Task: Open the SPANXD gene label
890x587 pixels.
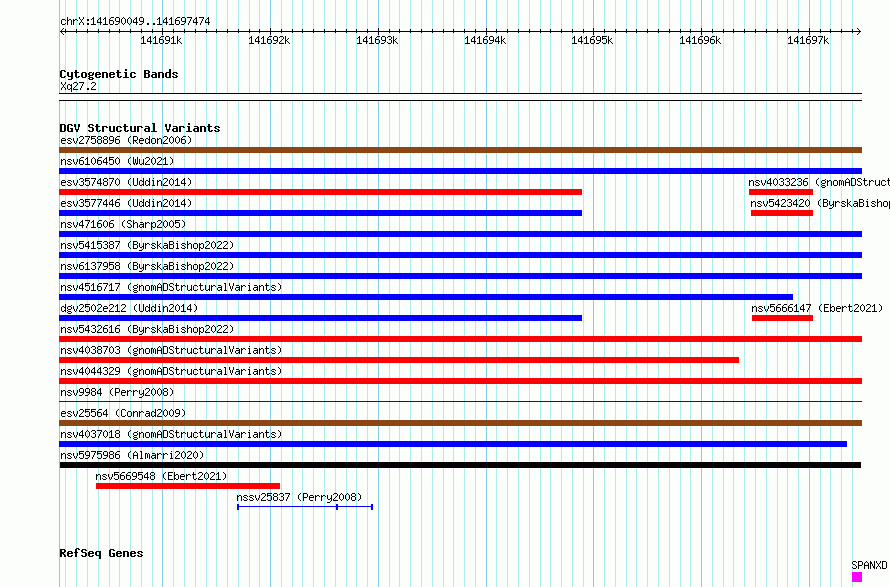Action: [x=869, y=565]
